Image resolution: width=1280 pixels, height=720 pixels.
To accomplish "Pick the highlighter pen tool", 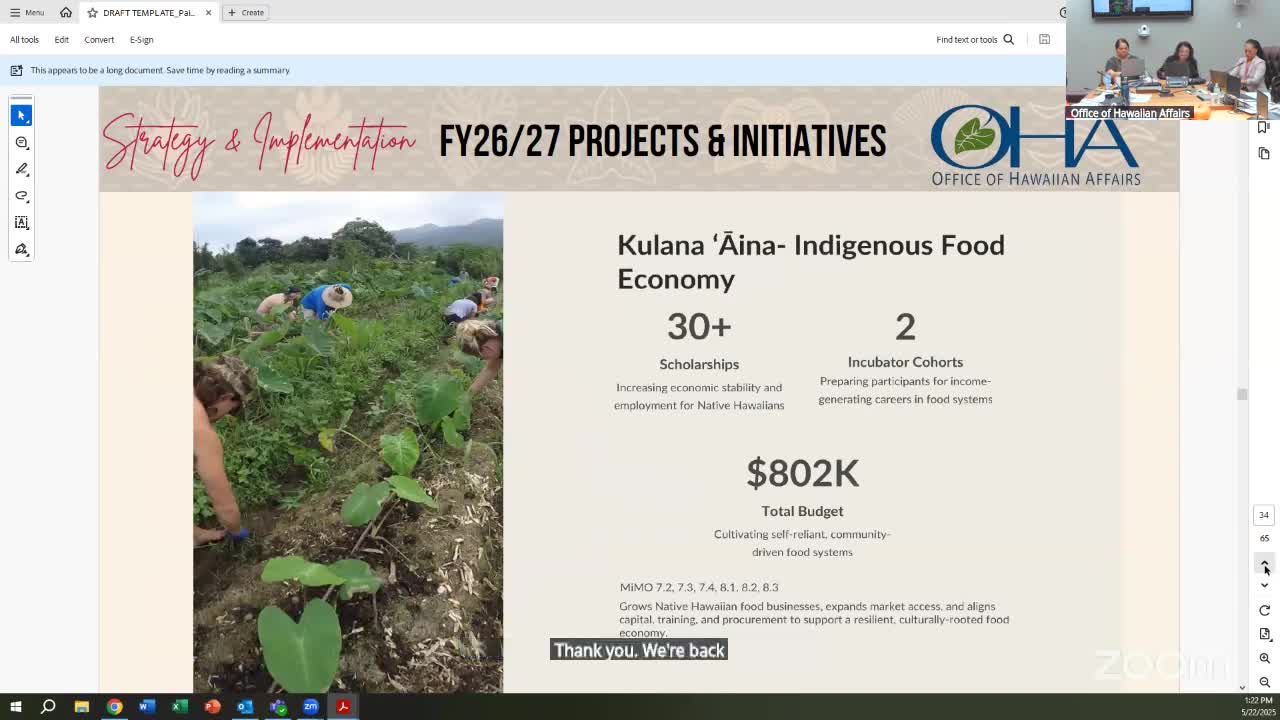I will tap(21, 169).
